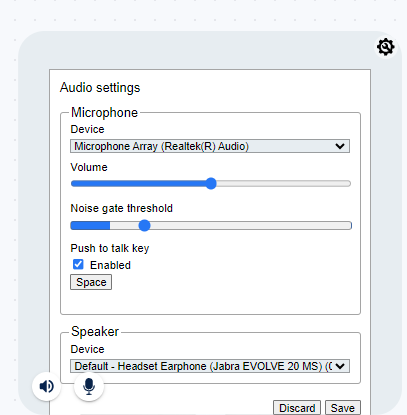
Task: Untick the Push to talk Enabled checkbox
Action: [78, 264]
